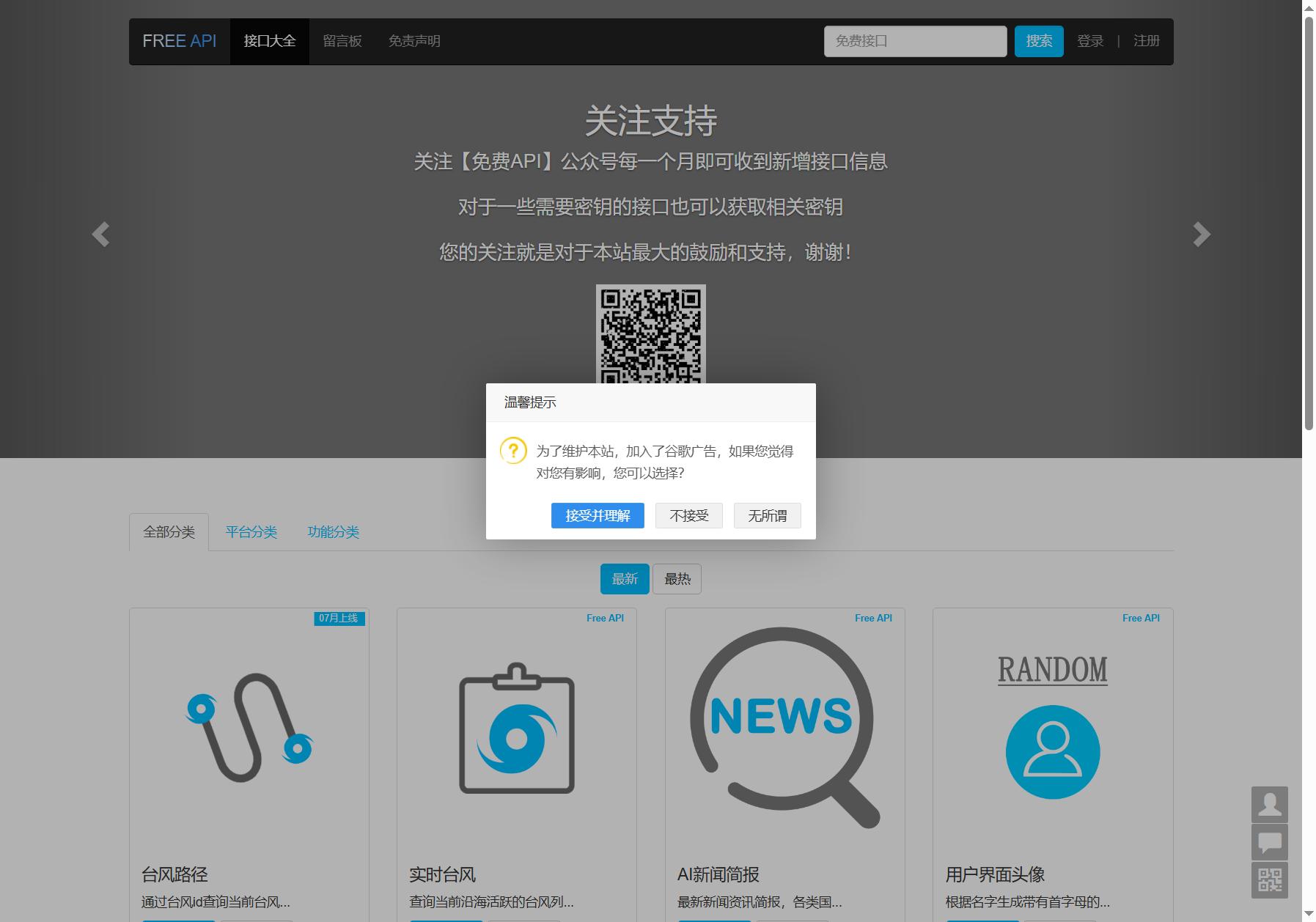Click the AI新闻简报 card title
The image size is (1316, 922).
(718, 874)
